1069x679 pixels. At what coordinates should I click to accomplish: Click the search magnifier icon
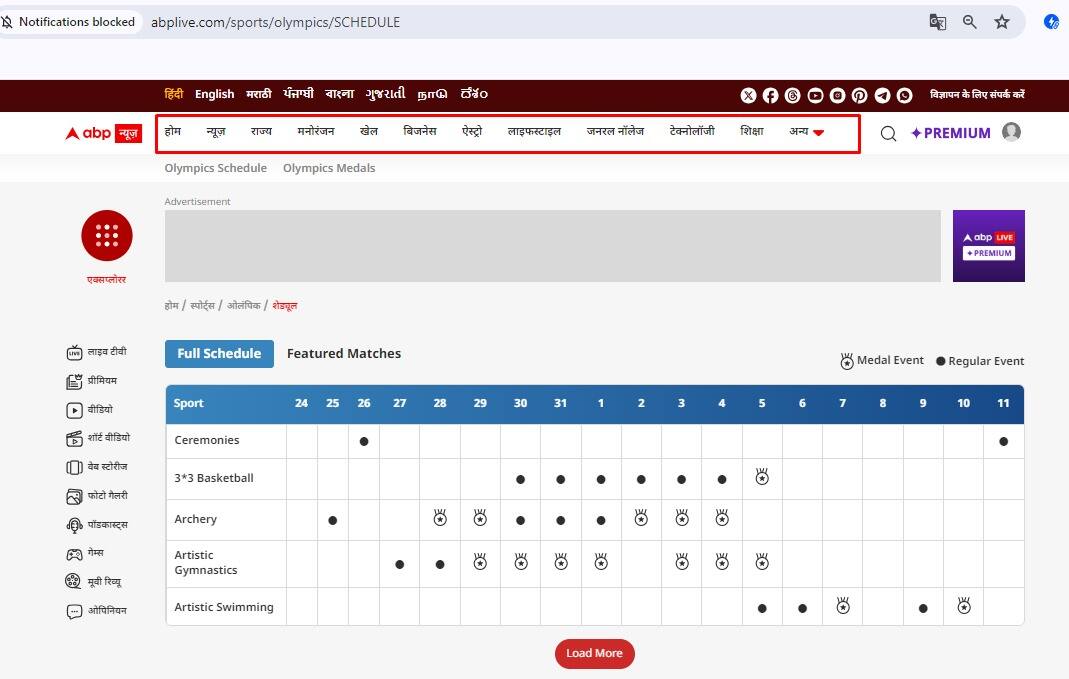click(x=888, y=133)
